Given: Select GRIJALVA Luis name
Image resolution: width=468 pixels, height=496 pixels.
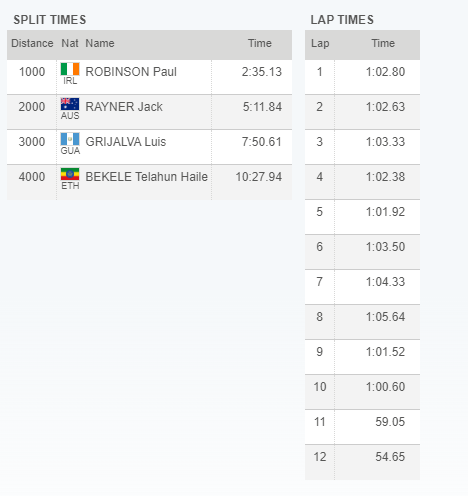Looking at the screenshot, I should (x=126, y=142).
